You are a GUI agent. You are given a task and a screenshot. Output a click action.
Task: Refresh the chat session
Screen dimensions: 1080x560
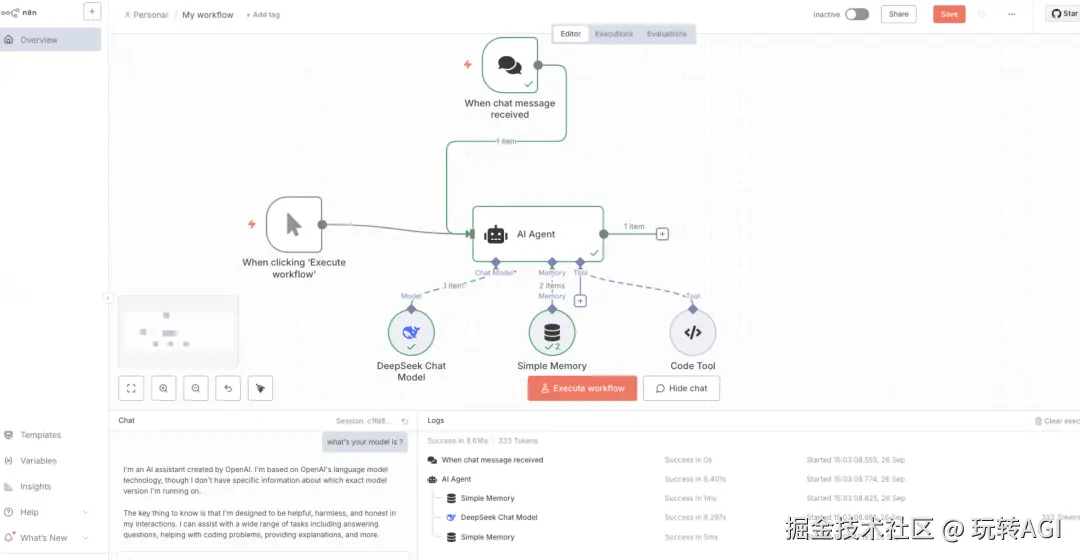pyautogui.click(x=405, y=421)
